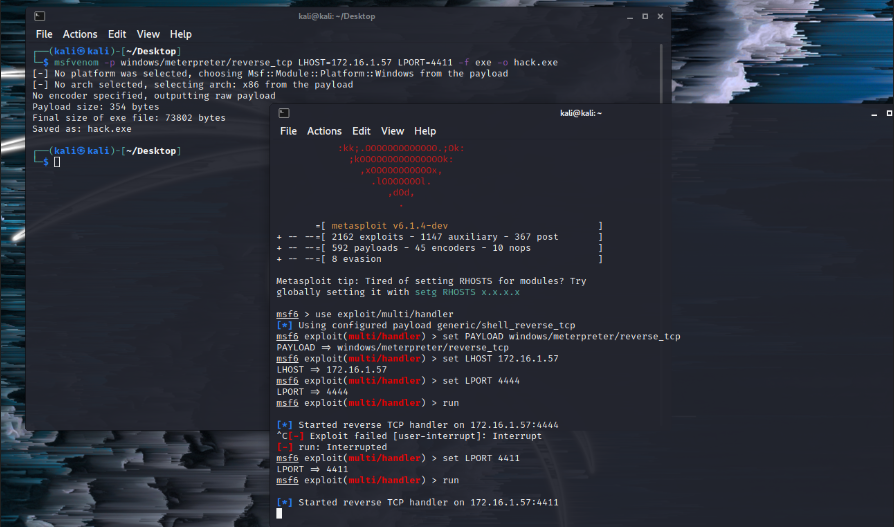Image resolution: width=894 pixels, height=527 pixels.
Task: Click 'set LPORT 4444' command line
Action: [x=481, y=380]
